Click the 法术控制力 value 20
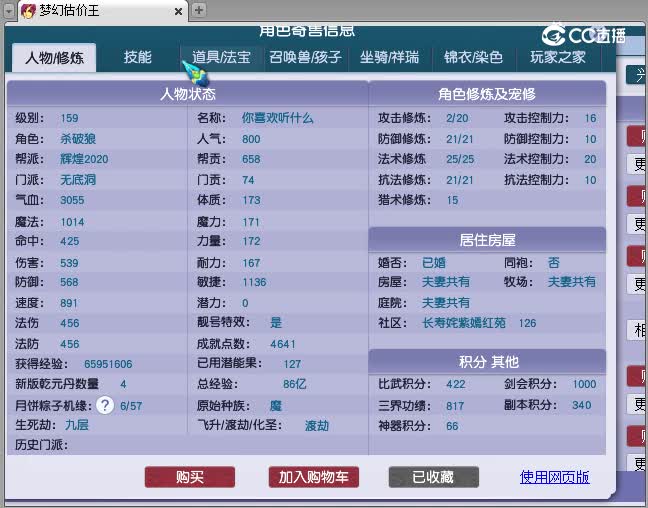This screenshot has width=648, height=508. [x=590, y=159]
